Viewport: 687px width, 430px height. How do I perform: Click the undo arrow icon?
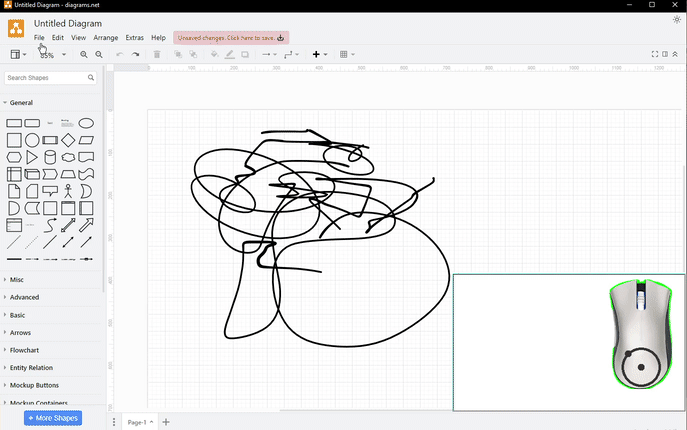[x=120, y=54]
